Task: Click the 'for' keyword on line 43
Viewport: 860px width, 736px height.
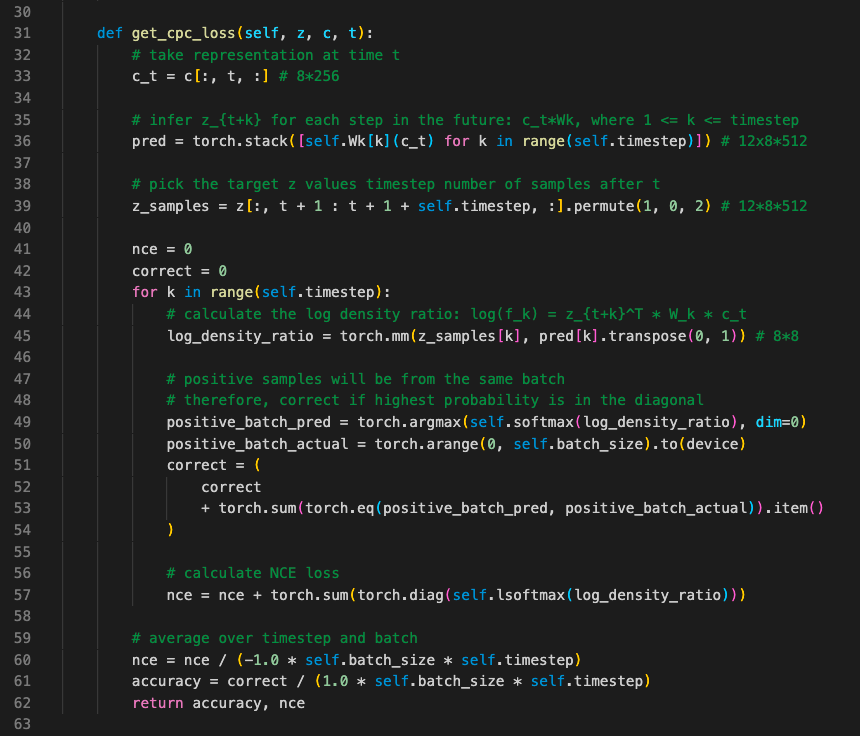Action: (x=145, y=292)
